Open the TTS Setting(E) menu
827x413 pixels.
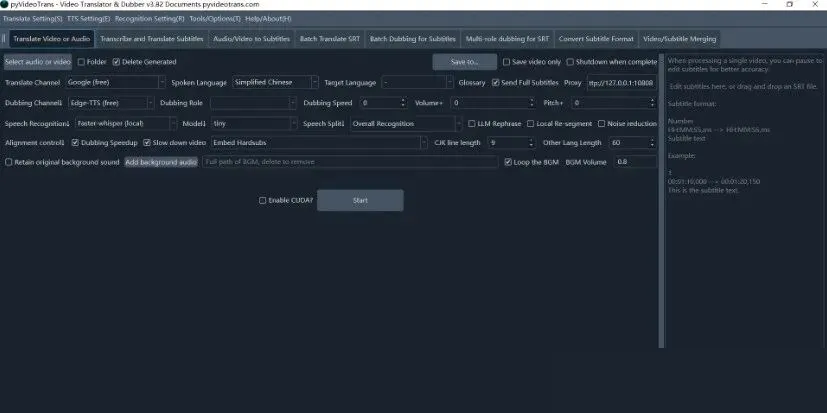[x=89, y=18]
